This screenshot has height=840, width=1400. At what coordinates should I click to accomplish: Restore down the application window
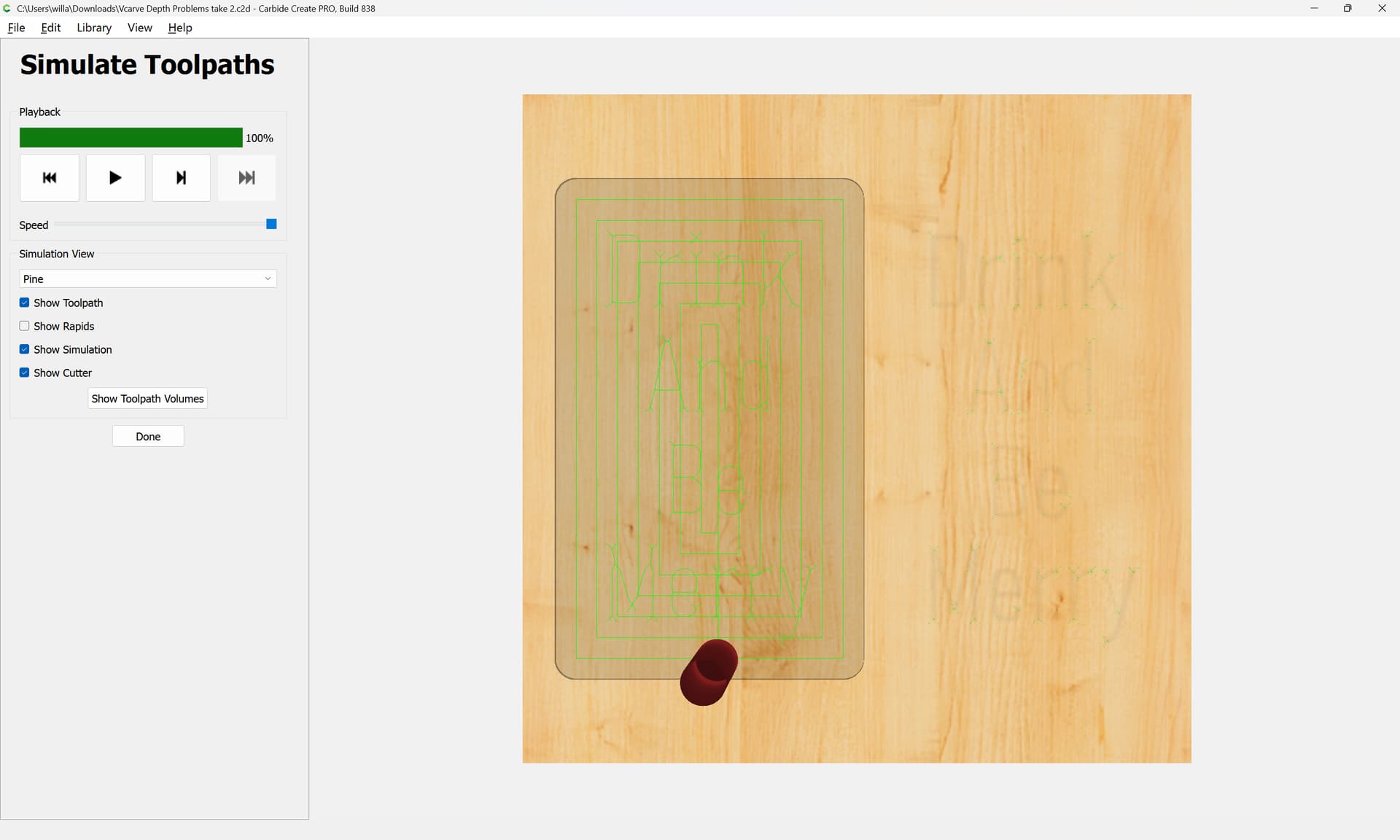1347,8
